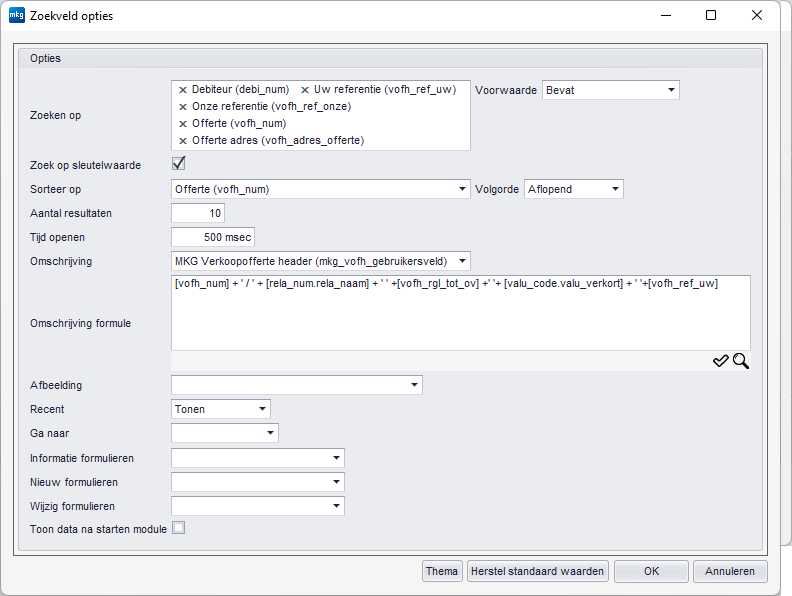
Task: Open the Volgorde Aflopend dropdown
Action: [573, 189]
